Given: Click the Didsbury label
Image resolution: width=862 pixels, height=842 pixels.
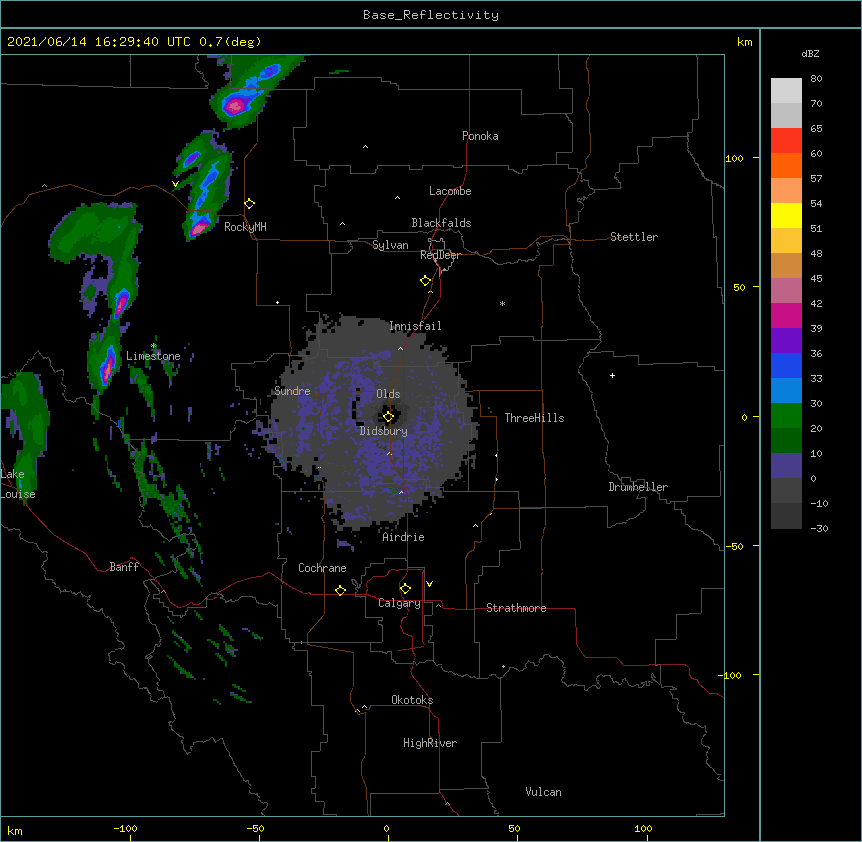Looking at the screenshot, I should [384, 431].
